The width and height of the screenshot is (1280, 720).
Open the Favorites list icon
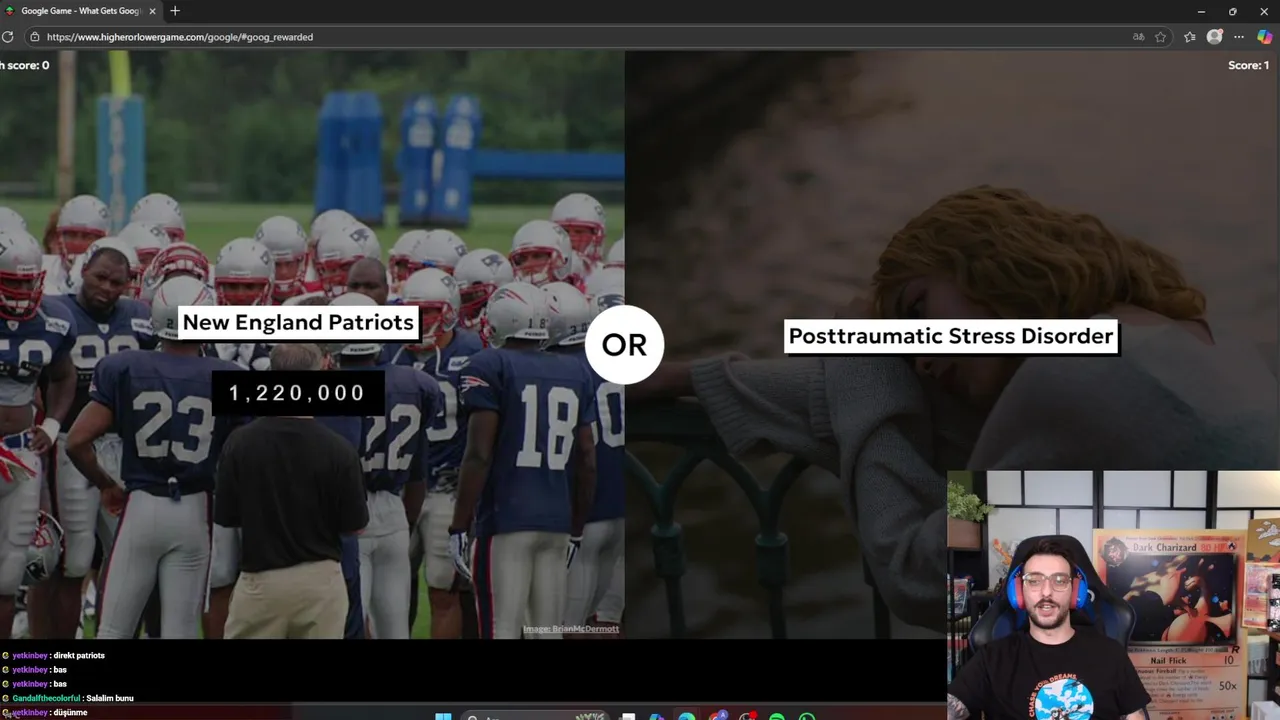pyautogui.click(x=1189, y=37)
